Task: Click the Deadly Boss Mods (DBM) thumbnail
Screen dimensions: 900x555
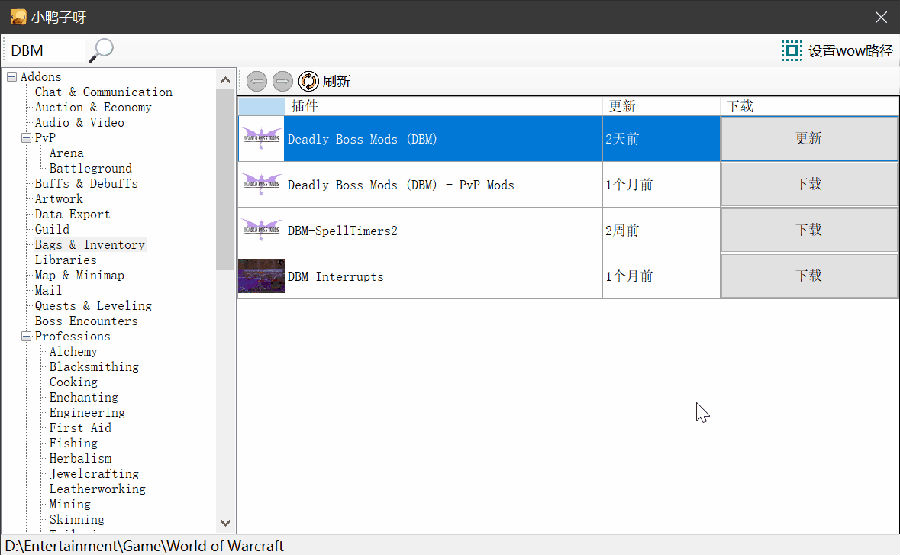Action: [262, 138]
